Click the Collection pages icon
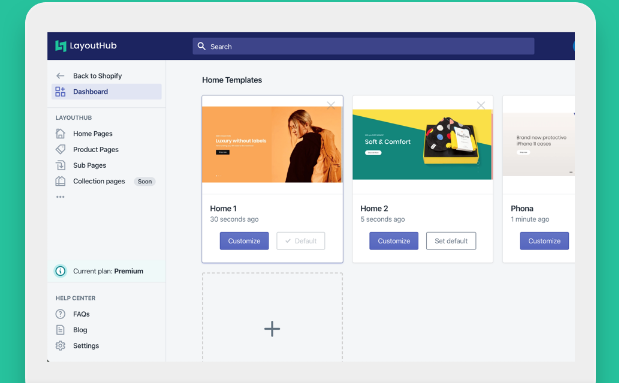619x383 pixels. coord(60,181)
